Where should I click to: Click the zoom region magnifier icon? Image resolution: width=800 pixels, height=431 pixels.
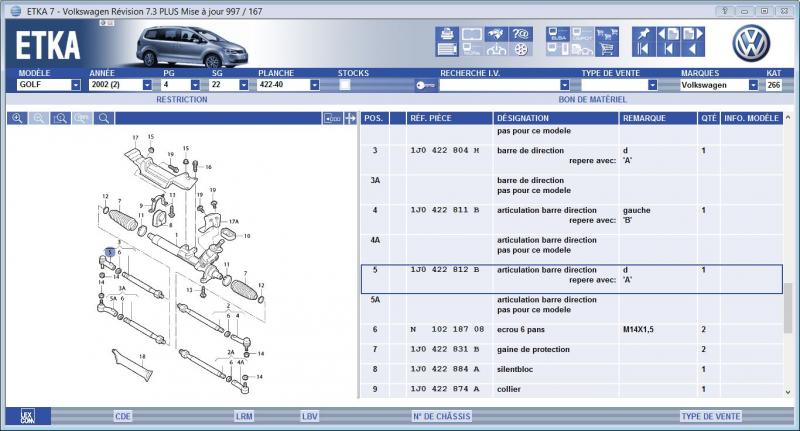60,118
